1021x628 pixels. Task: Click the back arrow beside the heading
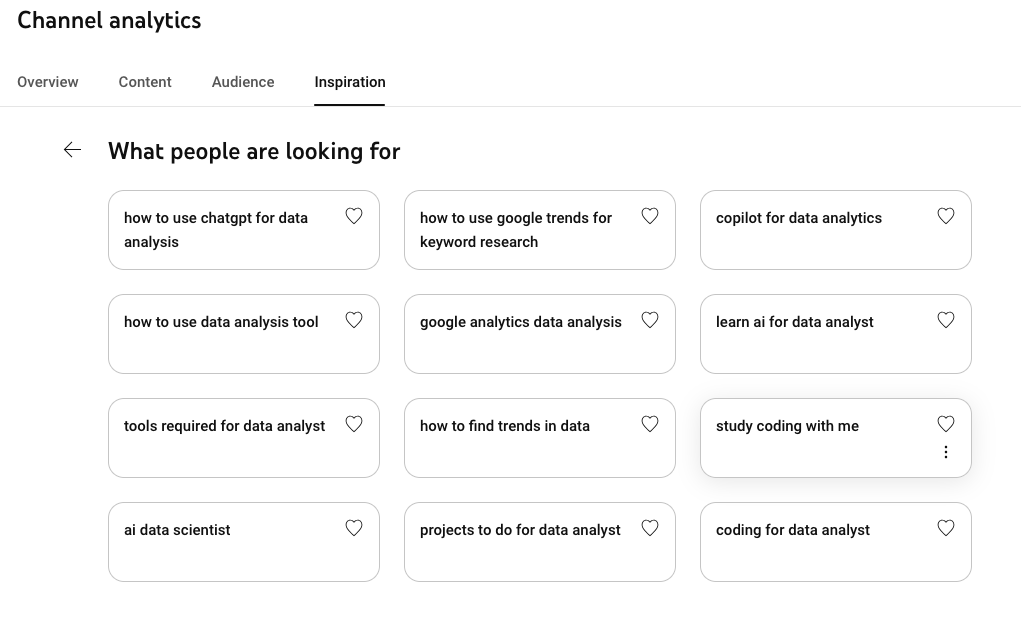pyautogui.click(x=72, y=150)
